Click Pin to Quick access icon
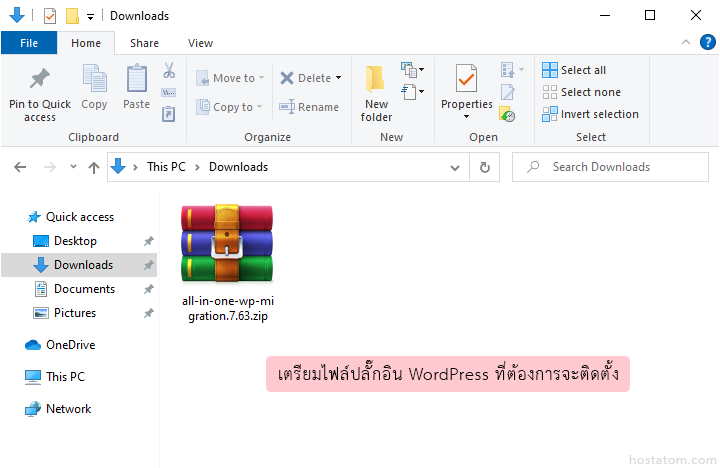 (40, 80)
